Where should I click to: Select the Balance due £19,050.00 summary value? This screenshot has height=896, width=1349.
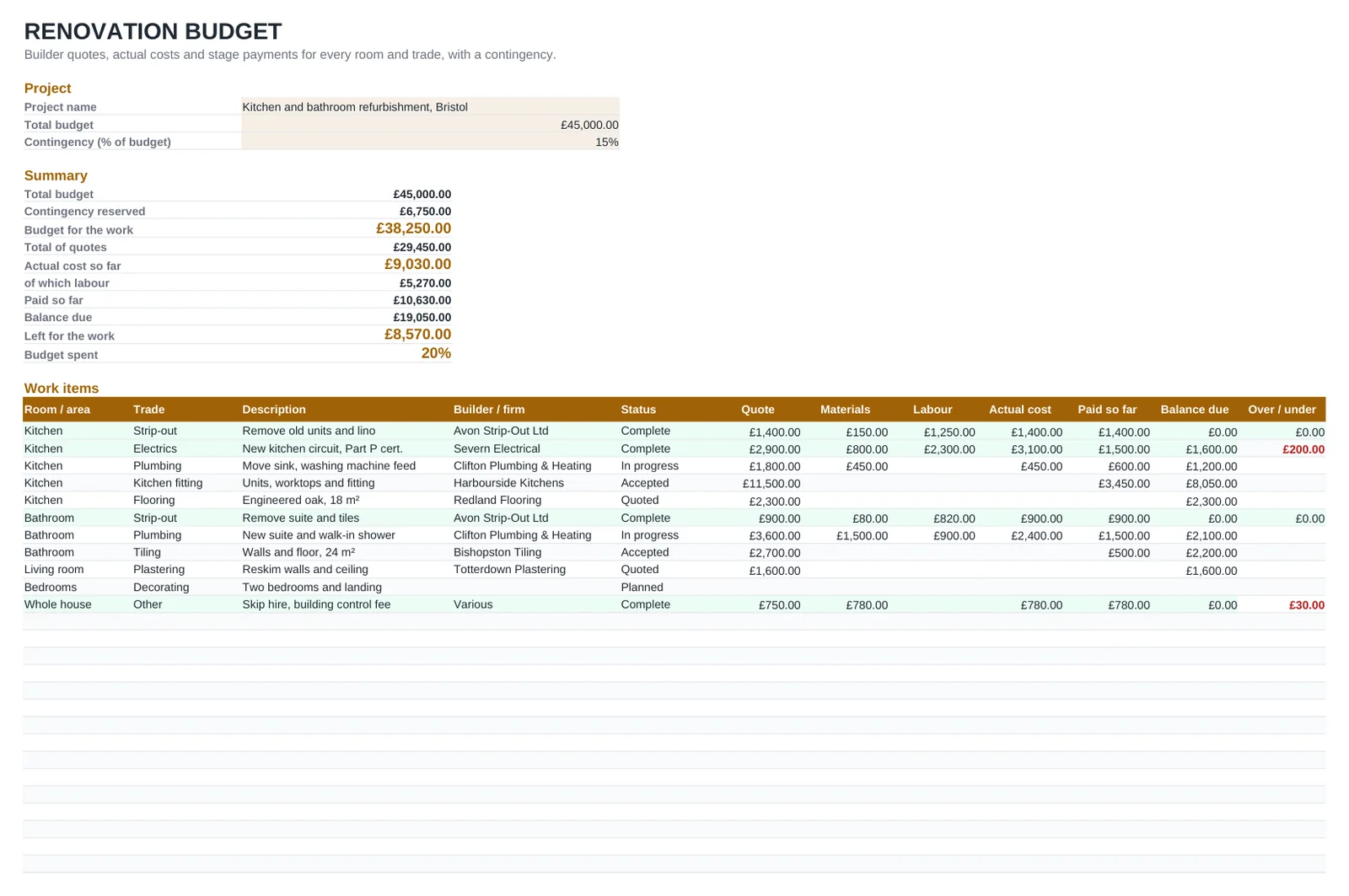422,318
